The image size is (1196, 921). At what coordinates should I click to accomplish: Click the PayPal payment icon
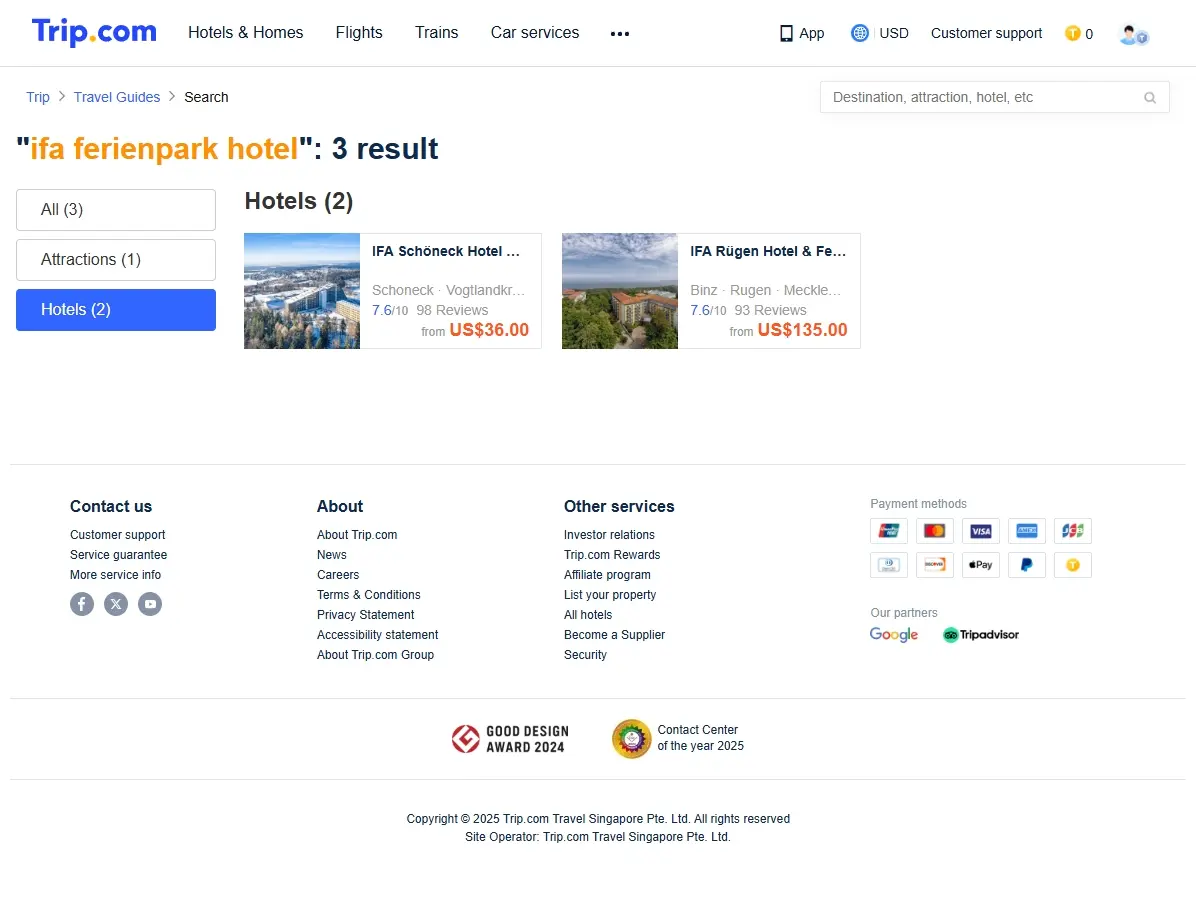coord(1027,565)
